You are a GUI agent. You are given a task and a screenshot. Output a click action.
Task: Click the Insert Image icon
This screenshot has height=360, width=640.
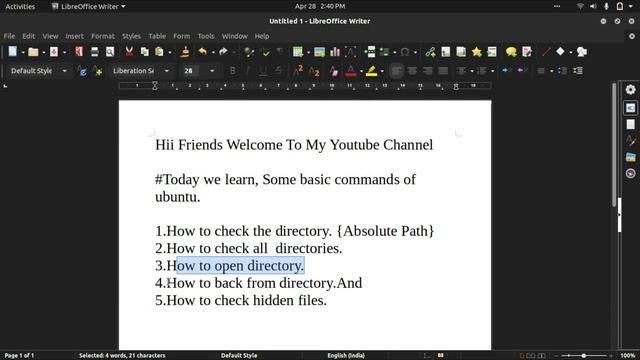click(x=320, y=52)
